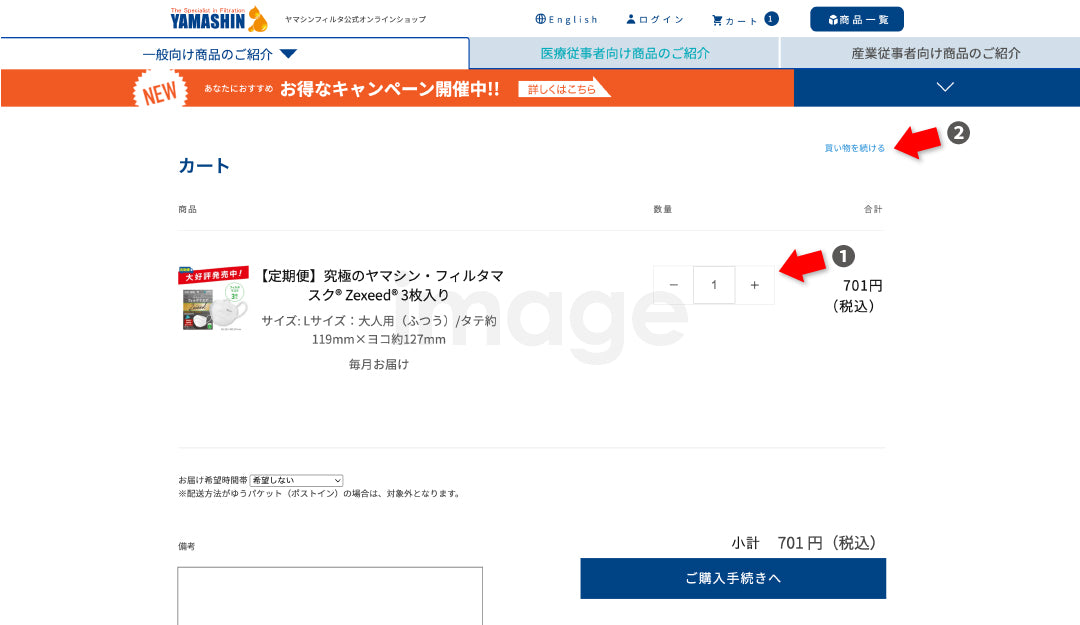Switch to 産業従事者向け商品のご紹介 tab

point(935,53)
